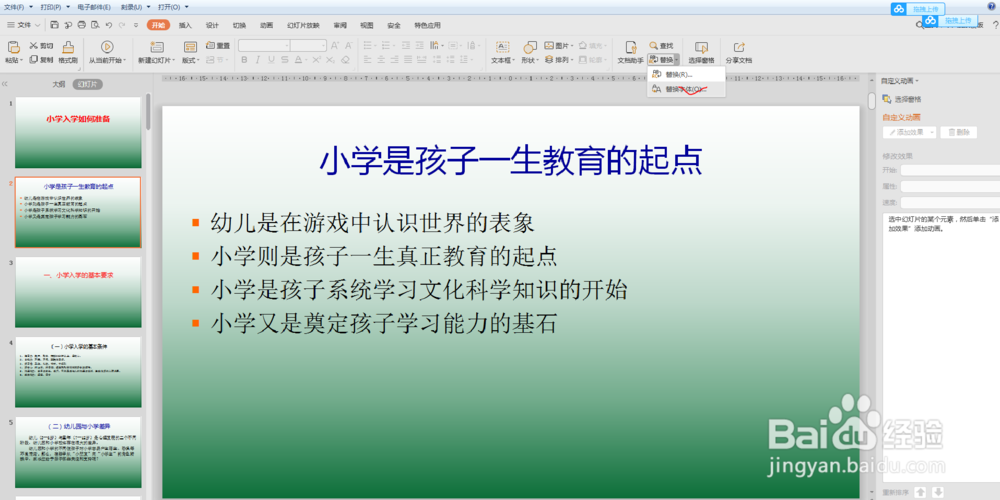
Task: Click the 删除 button in animation pane
Action: [x=959, y=133]
